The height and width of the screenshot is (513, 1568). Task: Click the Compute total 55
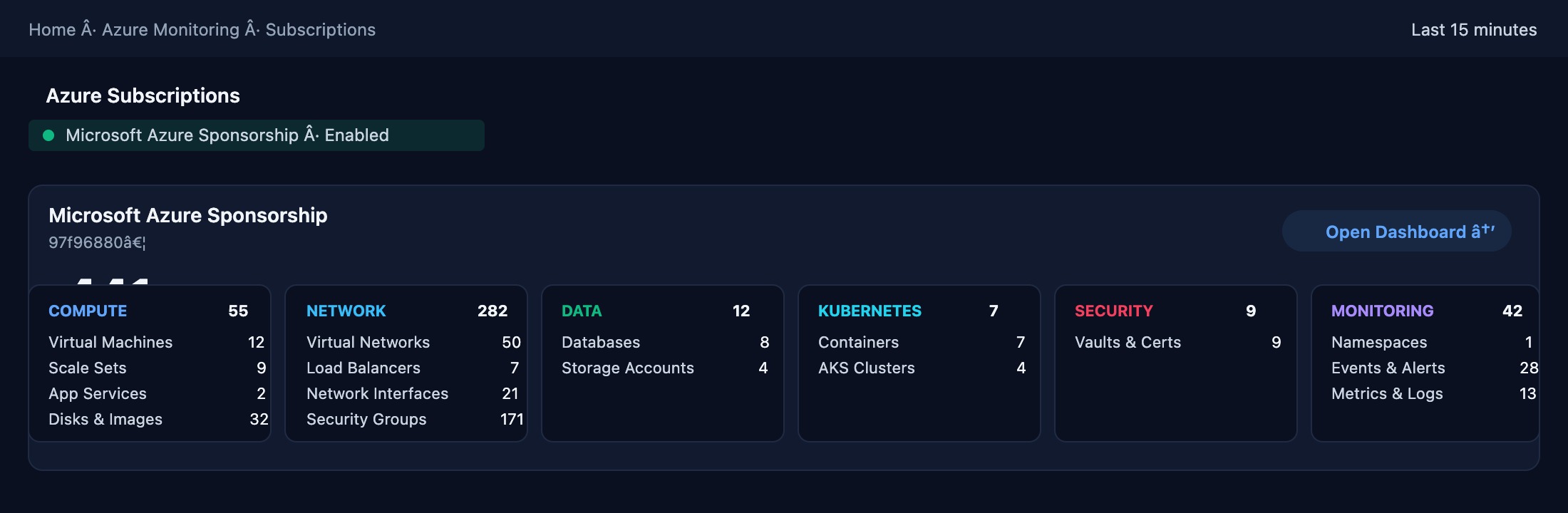pyautogui.click(x=238, y=311)
